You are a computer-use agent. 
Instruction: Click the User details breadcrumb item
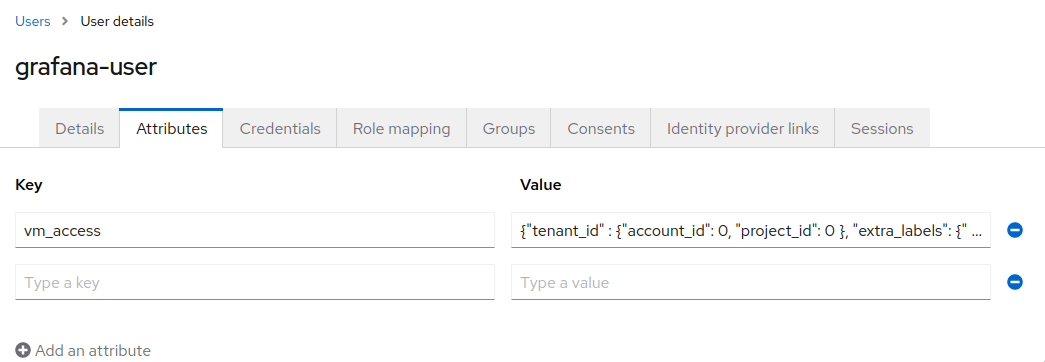pos(117,21)
